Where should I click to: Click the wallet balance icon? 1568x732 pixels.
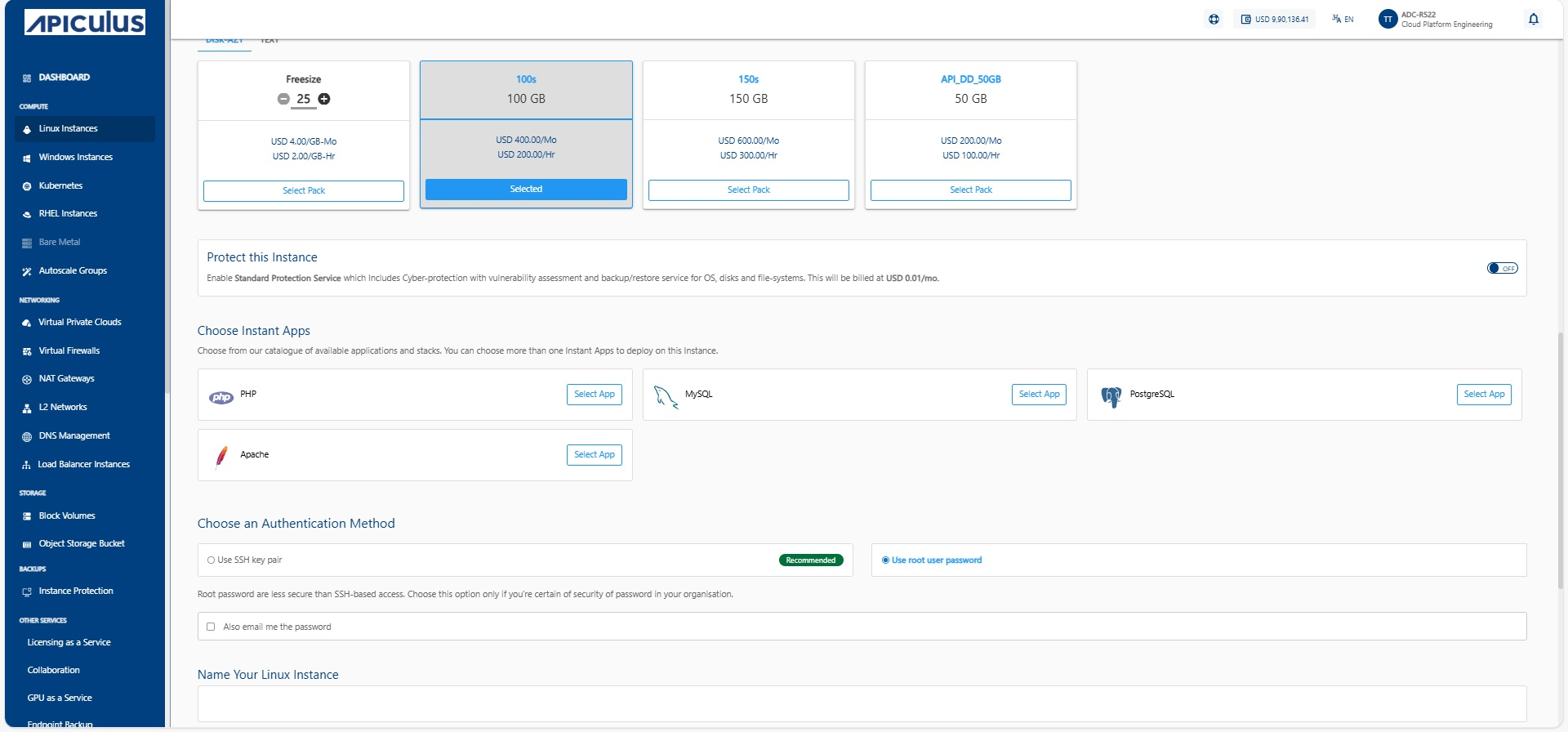click(x=1245, y=19)
